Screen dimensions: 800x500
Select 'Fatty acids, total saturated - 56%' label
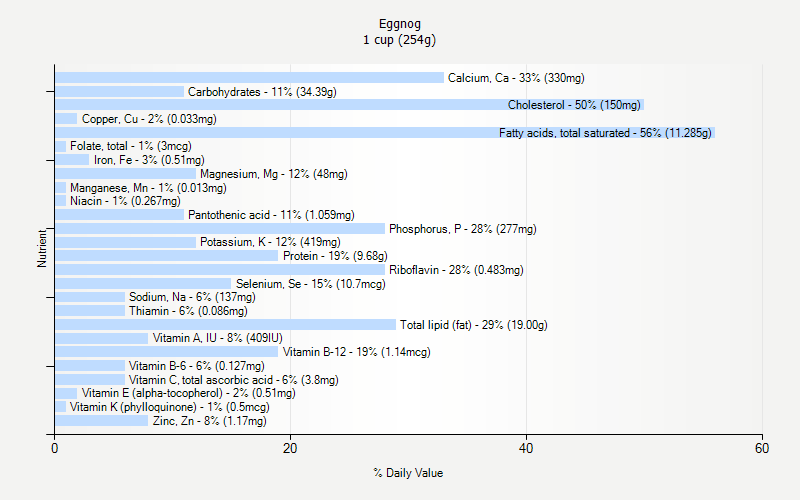pyautogui.click(x=605, y=133)
